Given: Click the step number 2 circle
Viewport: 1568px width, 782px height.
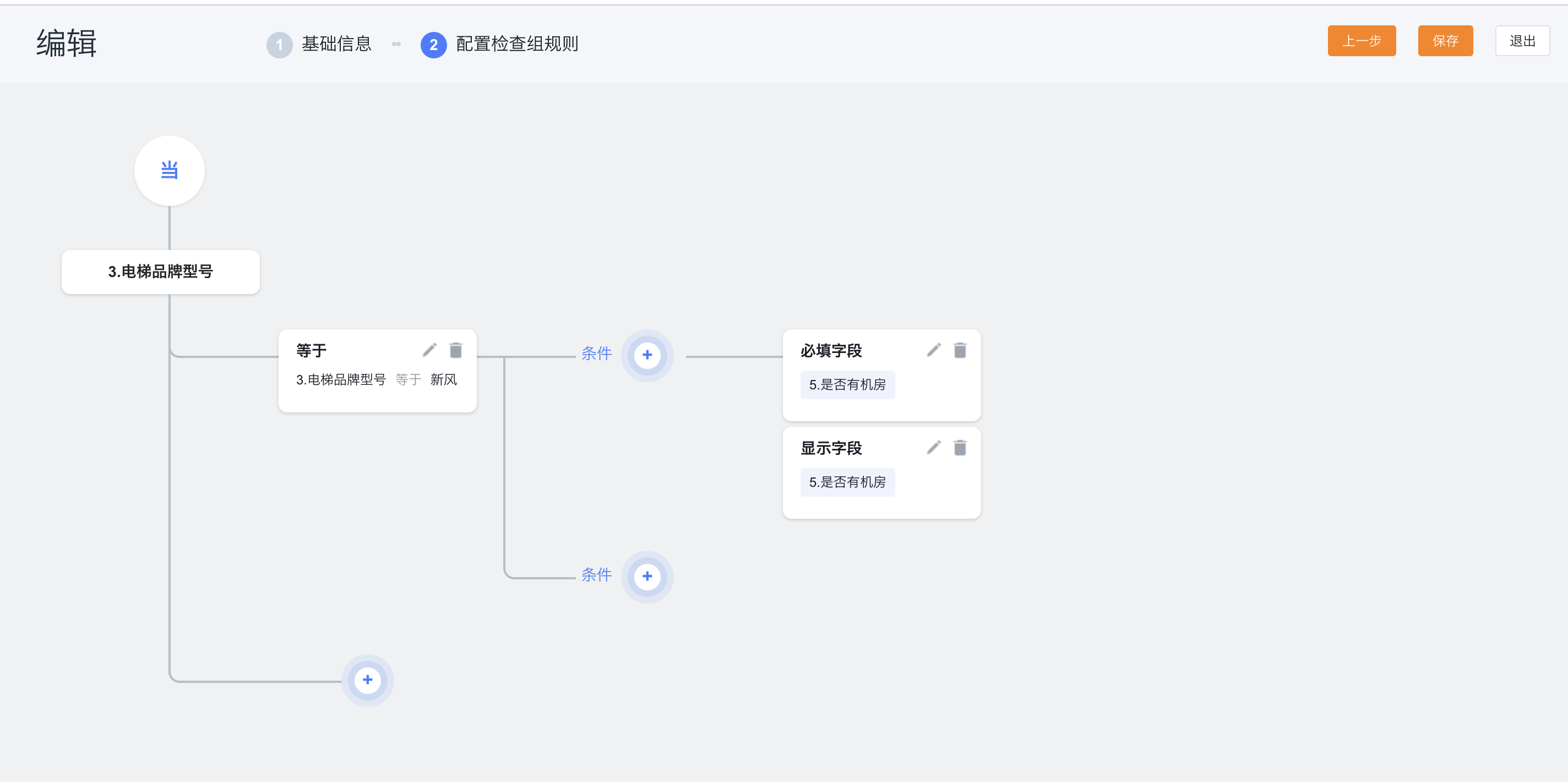Looking at the screenshot, I should click(433, 45).
